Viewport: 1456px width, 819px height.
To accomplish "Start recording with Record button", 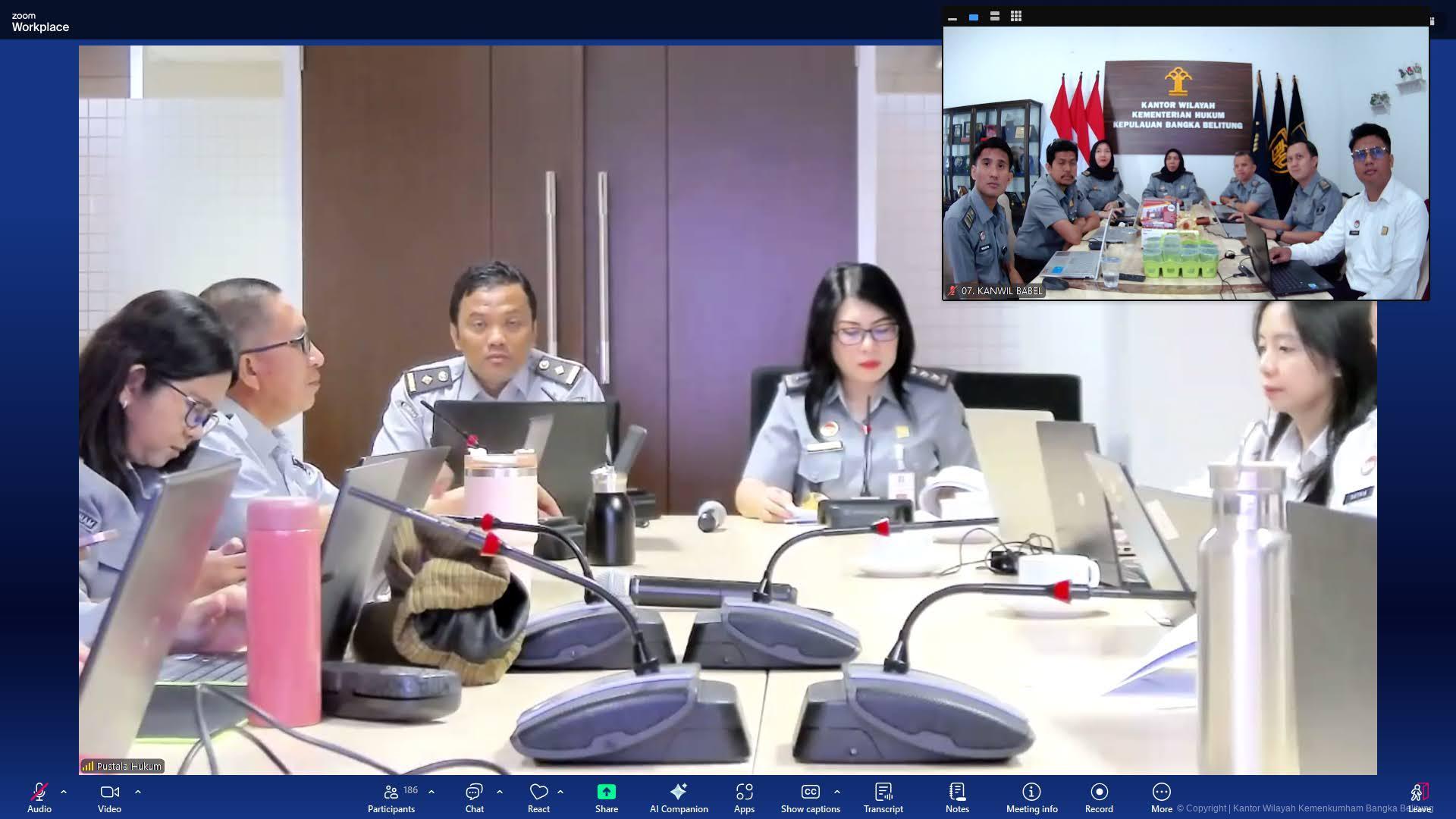I will (x=1099, y=792).
